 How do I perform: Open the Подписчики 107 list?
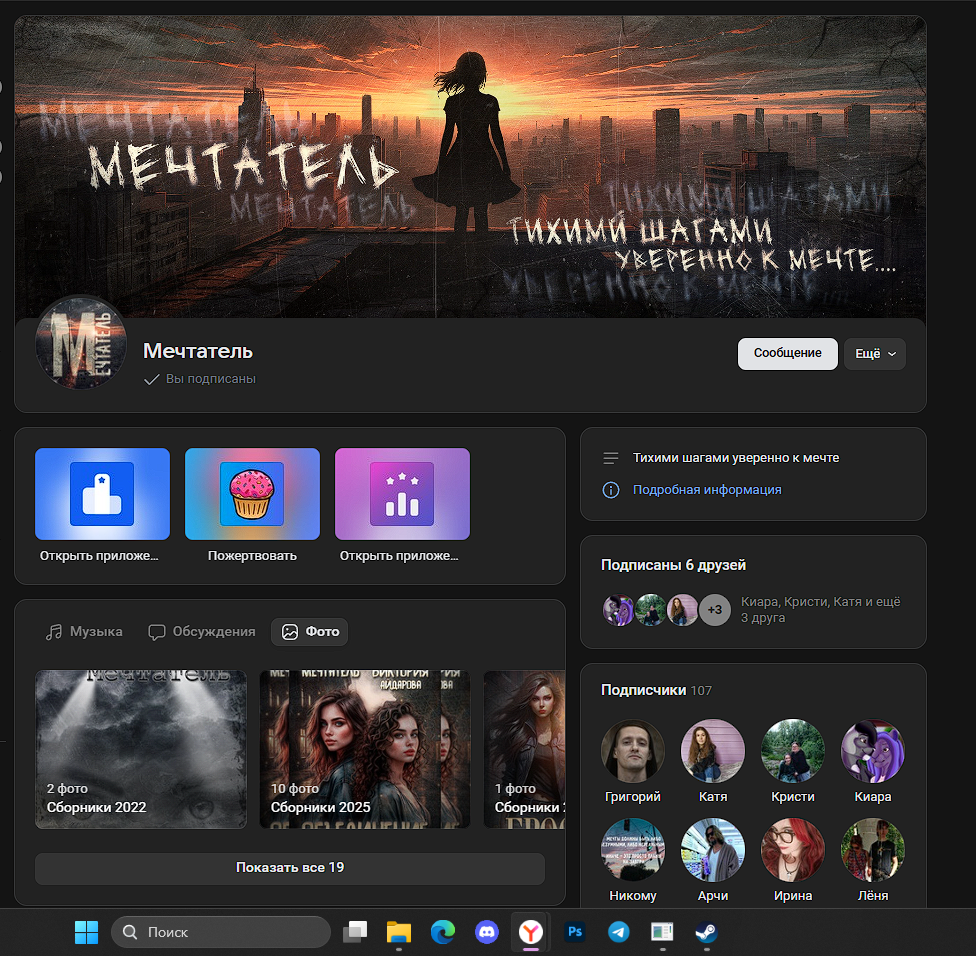tap(656, 690)
